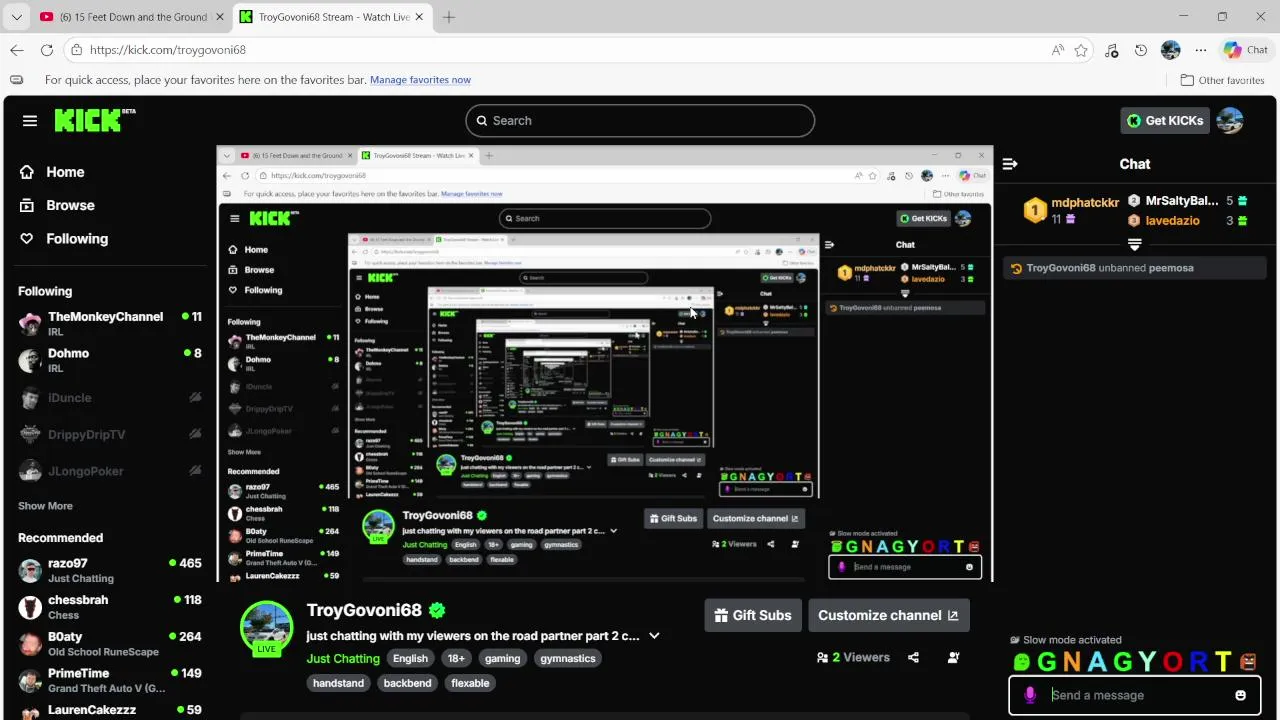Click the gymnastics tag

point(568,658)
